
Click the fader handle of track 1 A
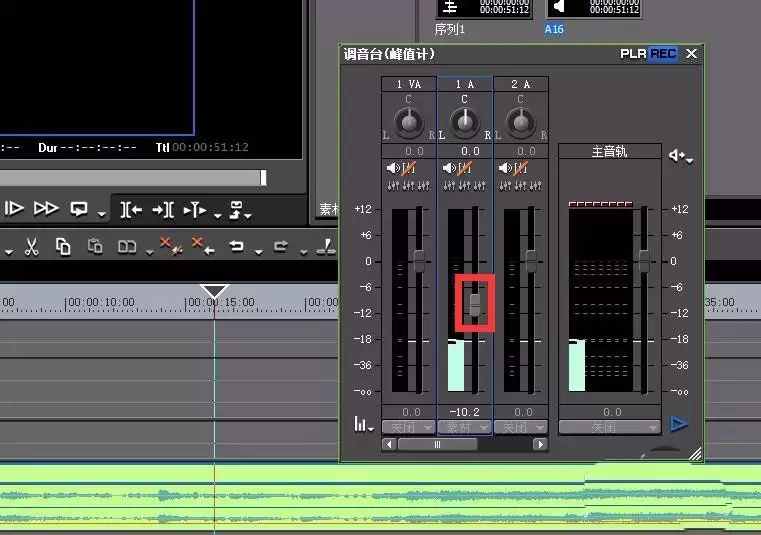[475, 304]
